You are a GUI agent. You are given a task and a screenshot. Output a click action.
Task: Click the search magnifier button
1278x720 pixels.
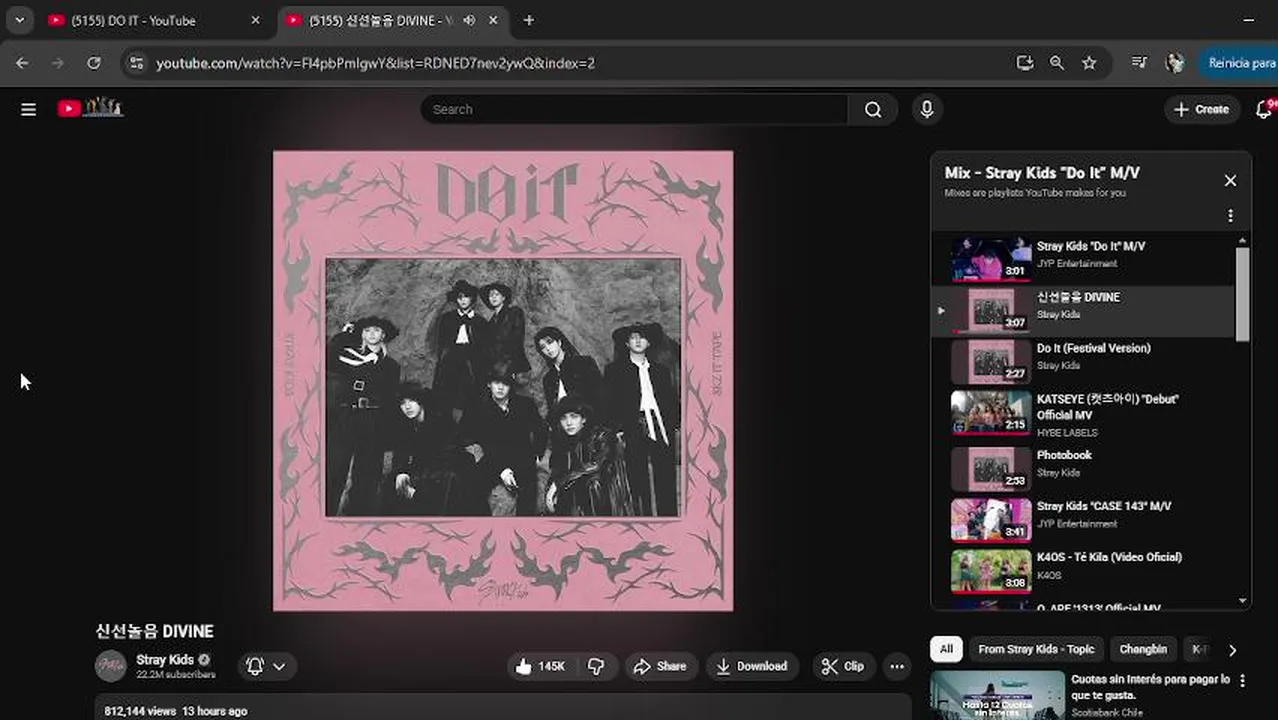coord(873,109)
